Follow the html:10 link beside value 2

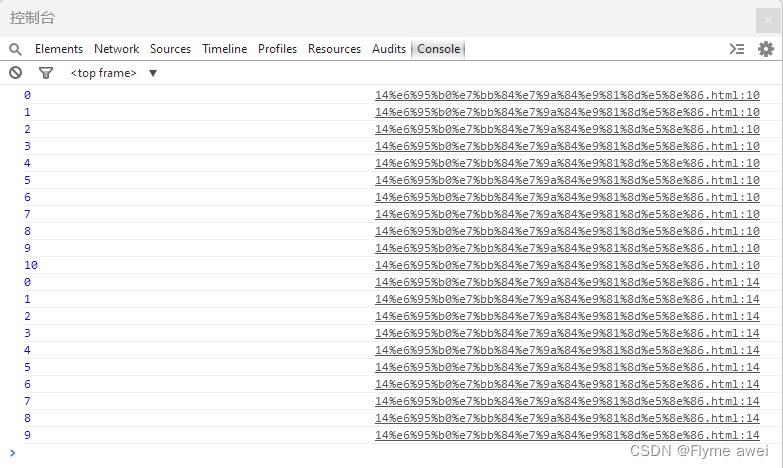click(x=567, y=129)
